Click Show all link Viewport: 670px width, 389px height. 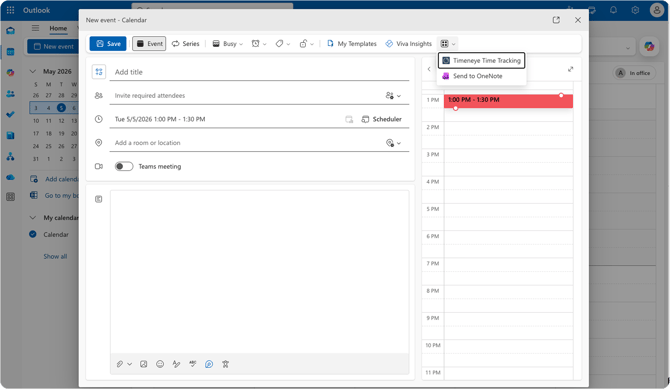[55, 256]
